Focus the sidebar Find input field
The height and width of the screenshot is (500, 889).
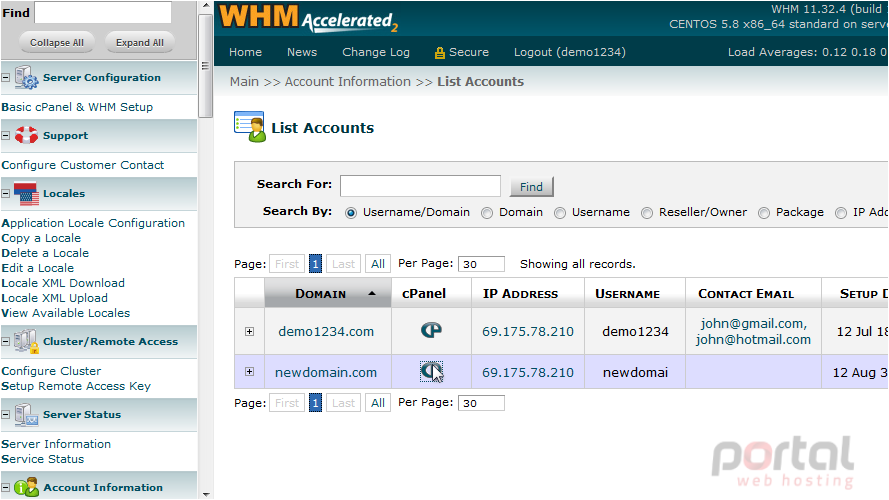(103, 12)
